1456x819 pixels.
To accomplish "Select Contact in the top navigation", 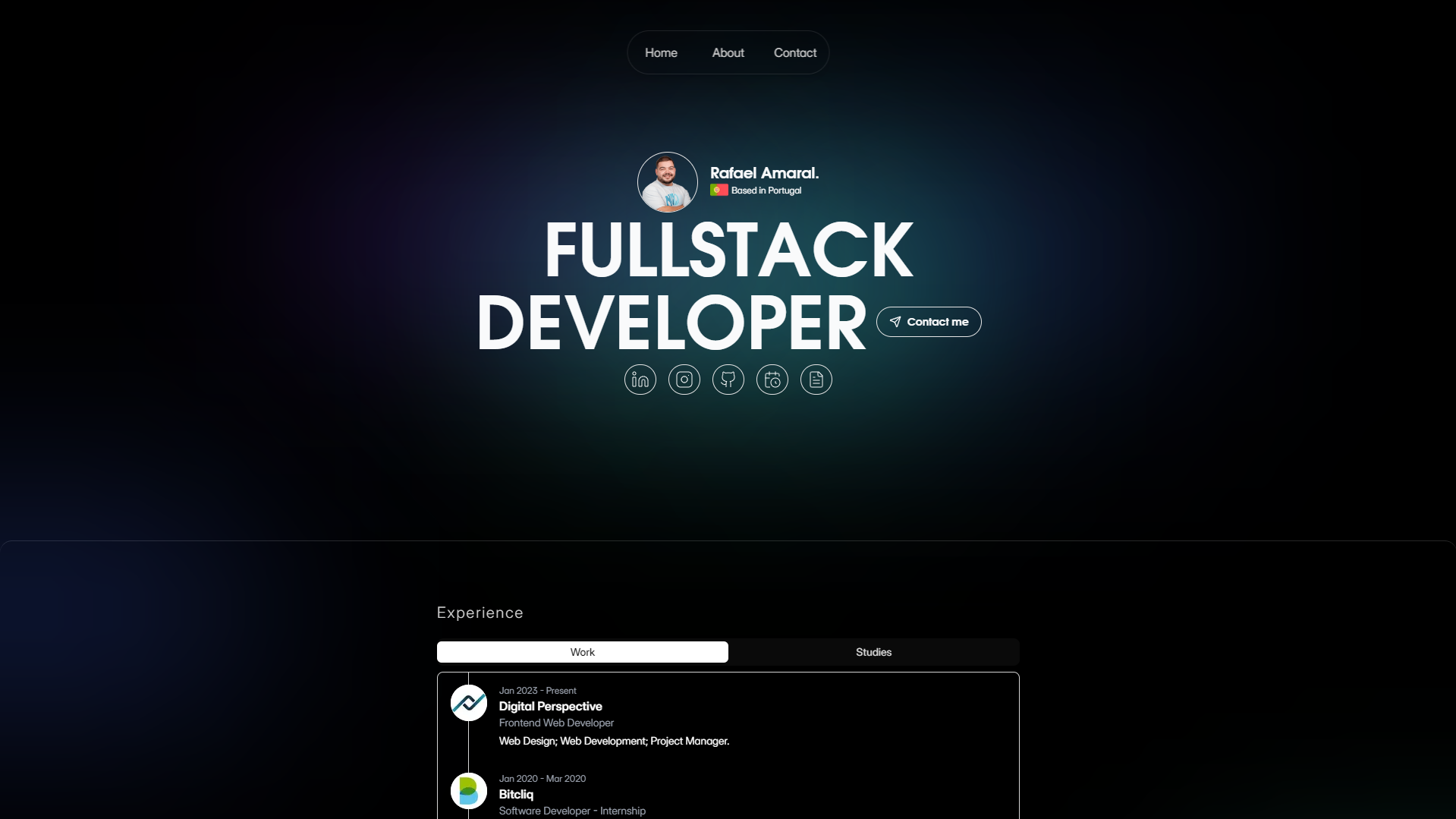I will (794, 53).
